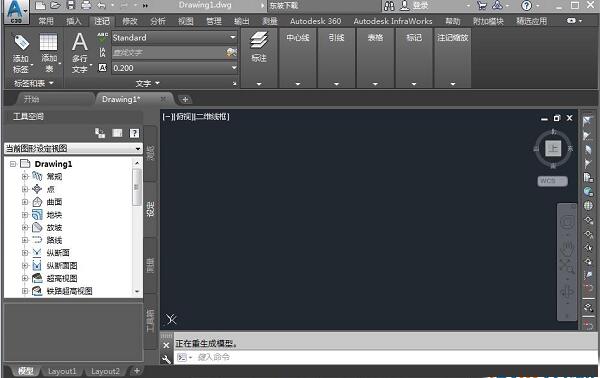This screenshot has width=600, height=378.
Task: Undo the last action with the arrow icon
Action: (101, 5)
